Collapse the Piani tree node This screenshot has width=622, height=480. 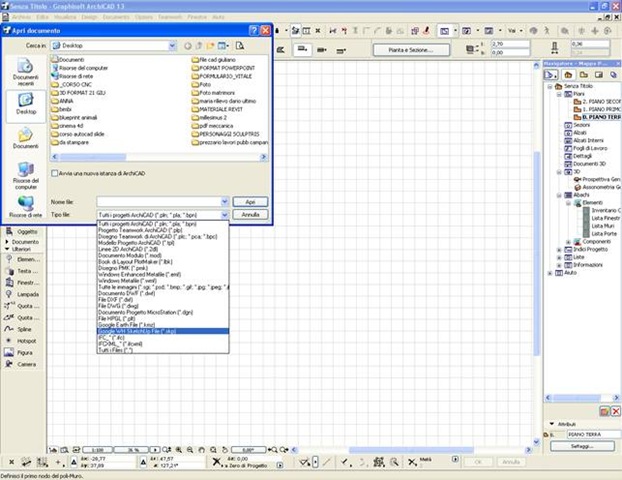point(559,94)
